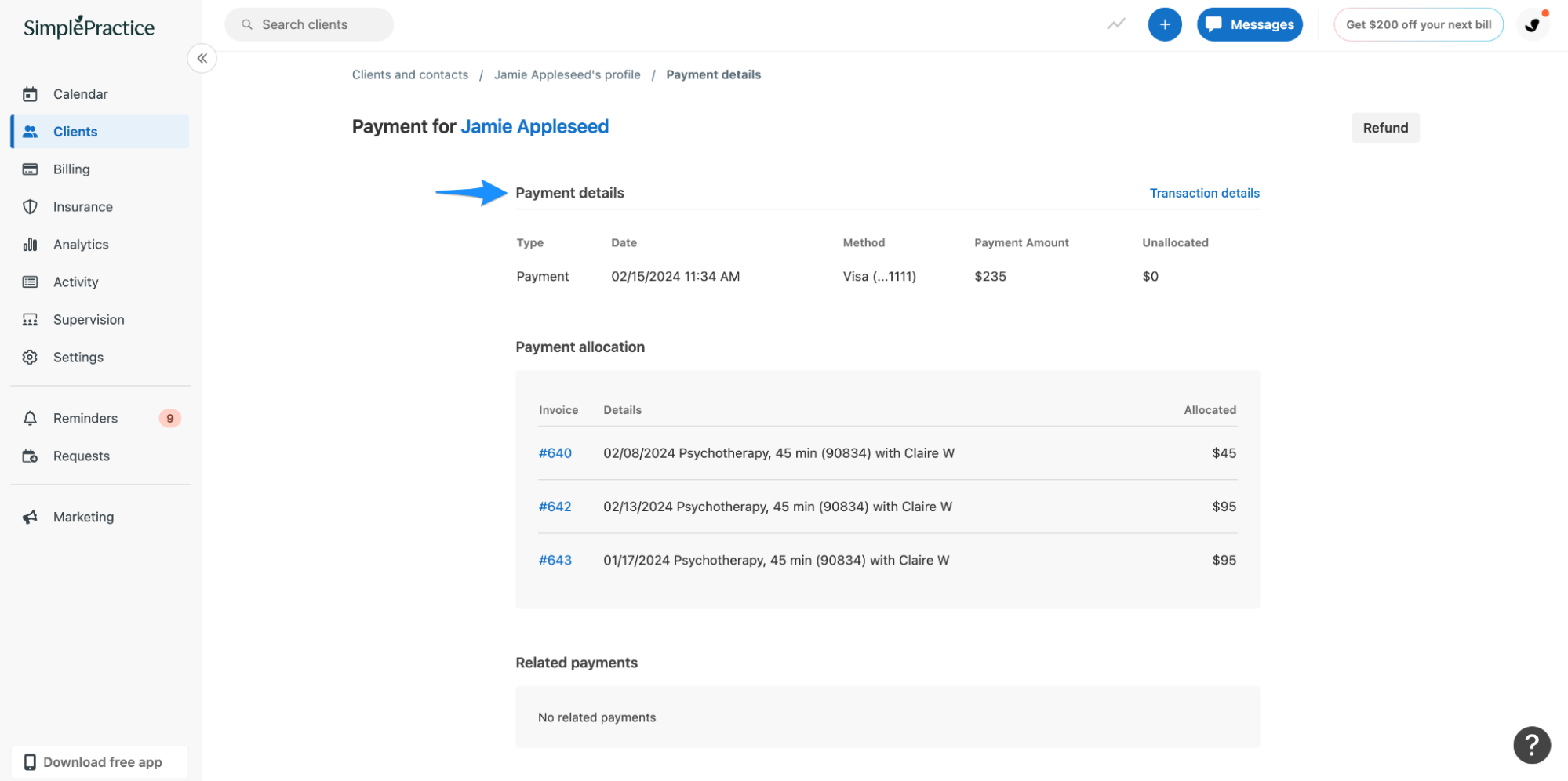This screenshot has height=781, width=1568.
Task: Open Transaction details link
Action: coord(1204,194)
